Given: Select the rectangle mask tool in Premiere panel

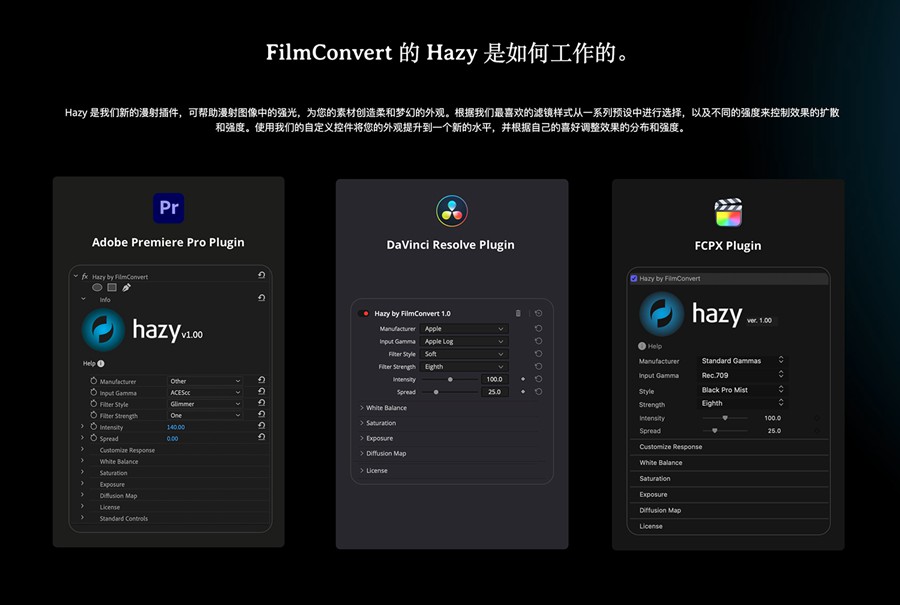Looking at the screenshot, I should [111, 286].
